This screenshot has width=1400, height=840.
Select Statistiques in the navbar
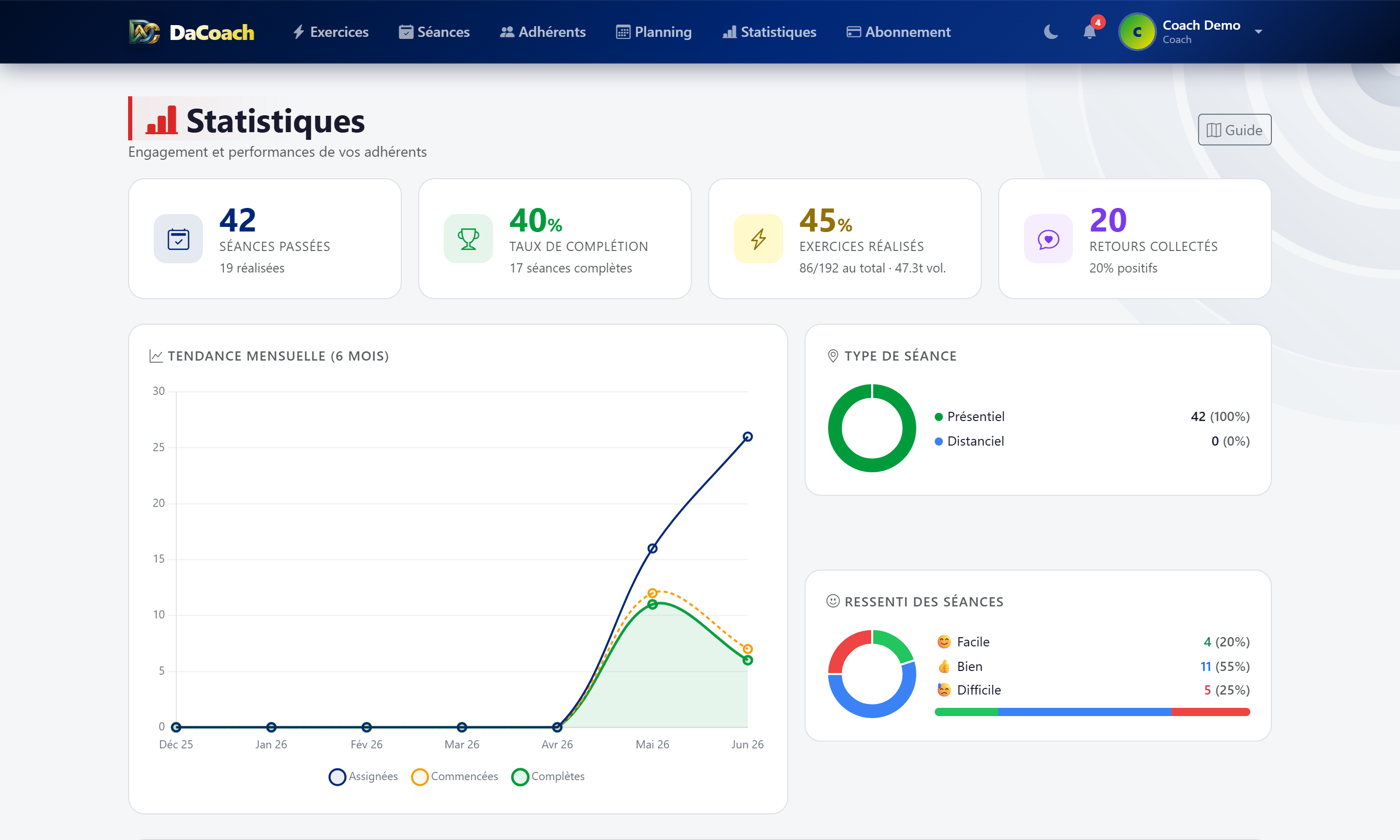(x=769, y=32)
